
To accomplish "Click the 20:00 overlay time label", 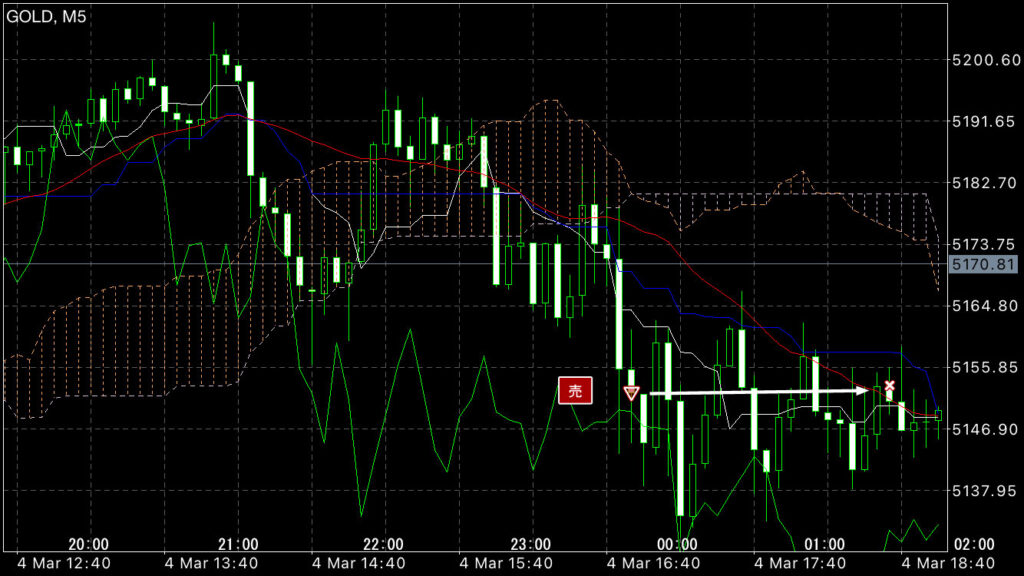I will point(89,545).
